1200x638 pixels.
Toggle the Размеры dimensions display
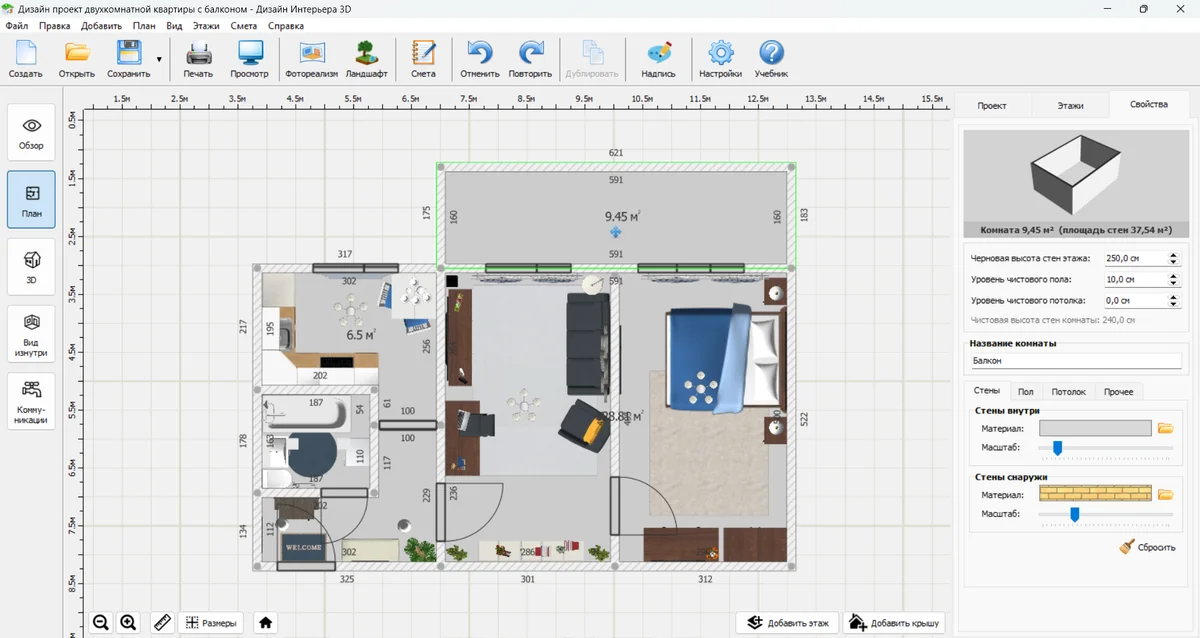coord(211,622)
